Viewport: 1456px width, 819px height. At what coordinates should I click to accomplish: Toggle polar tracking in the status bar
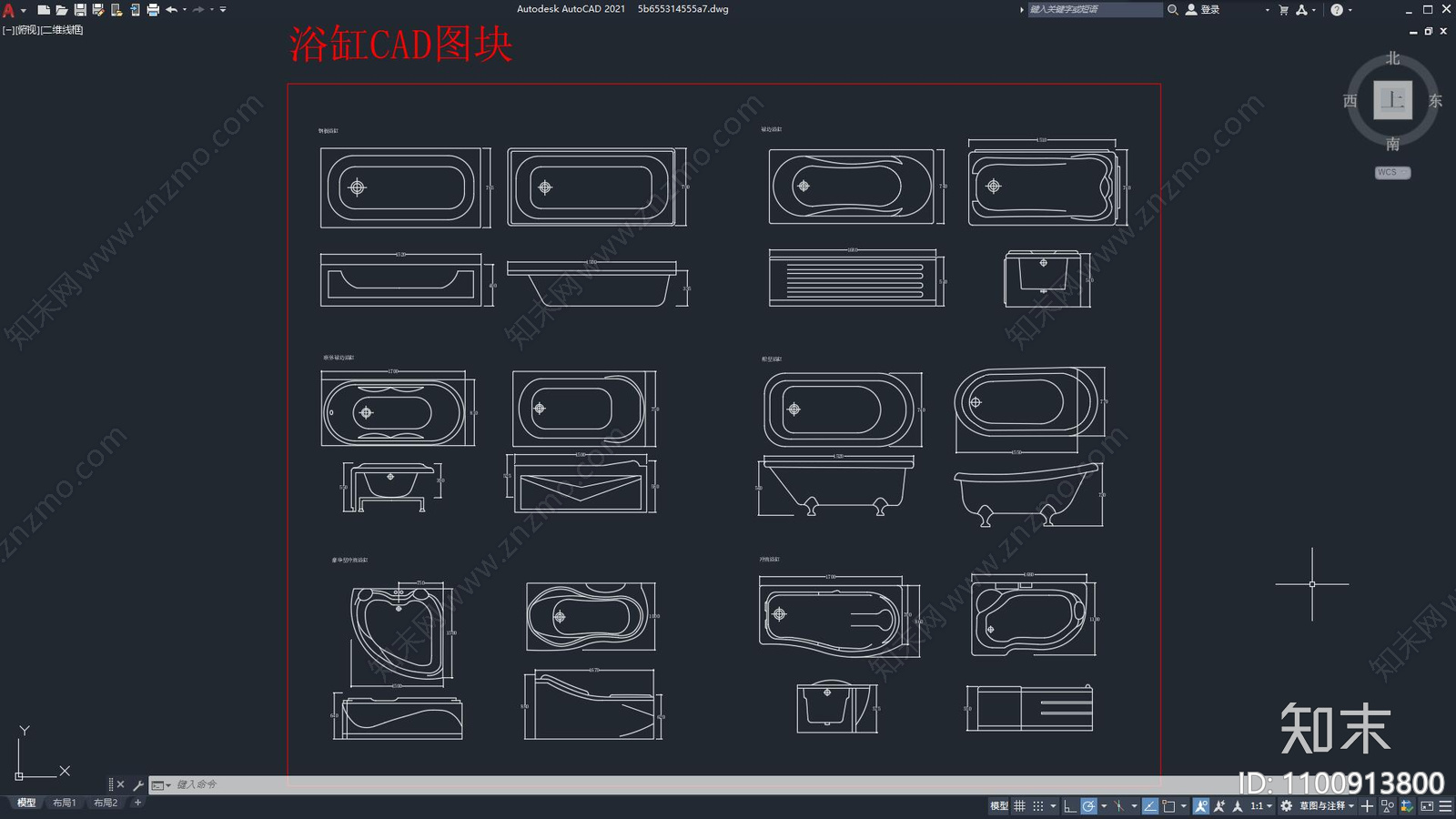click(x=1088, y=806)
